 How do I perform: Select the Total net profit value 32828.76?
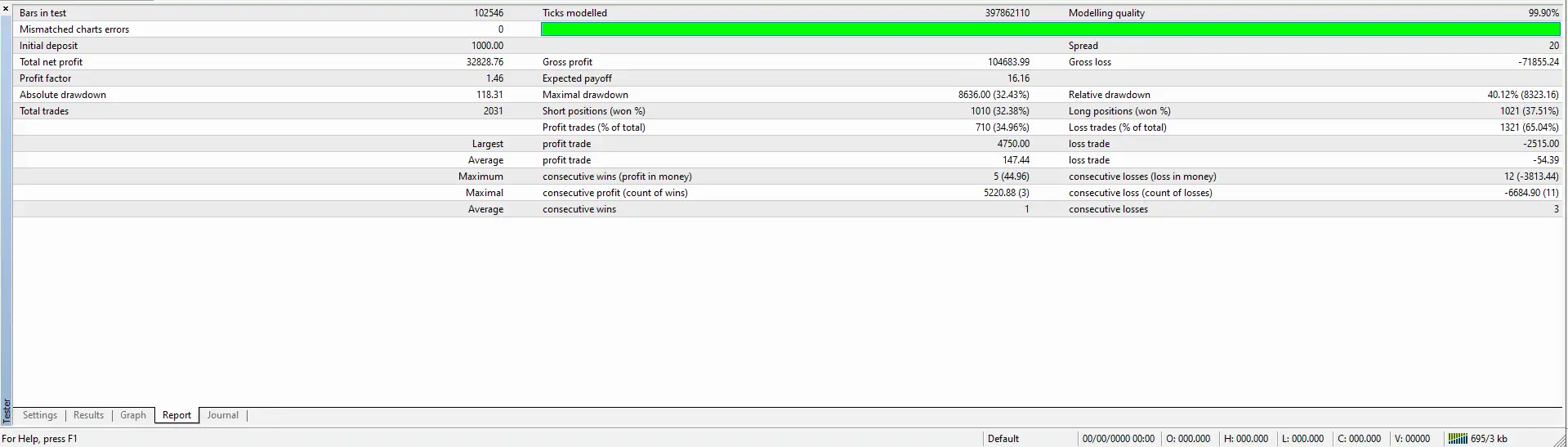[x=485, y=62]
